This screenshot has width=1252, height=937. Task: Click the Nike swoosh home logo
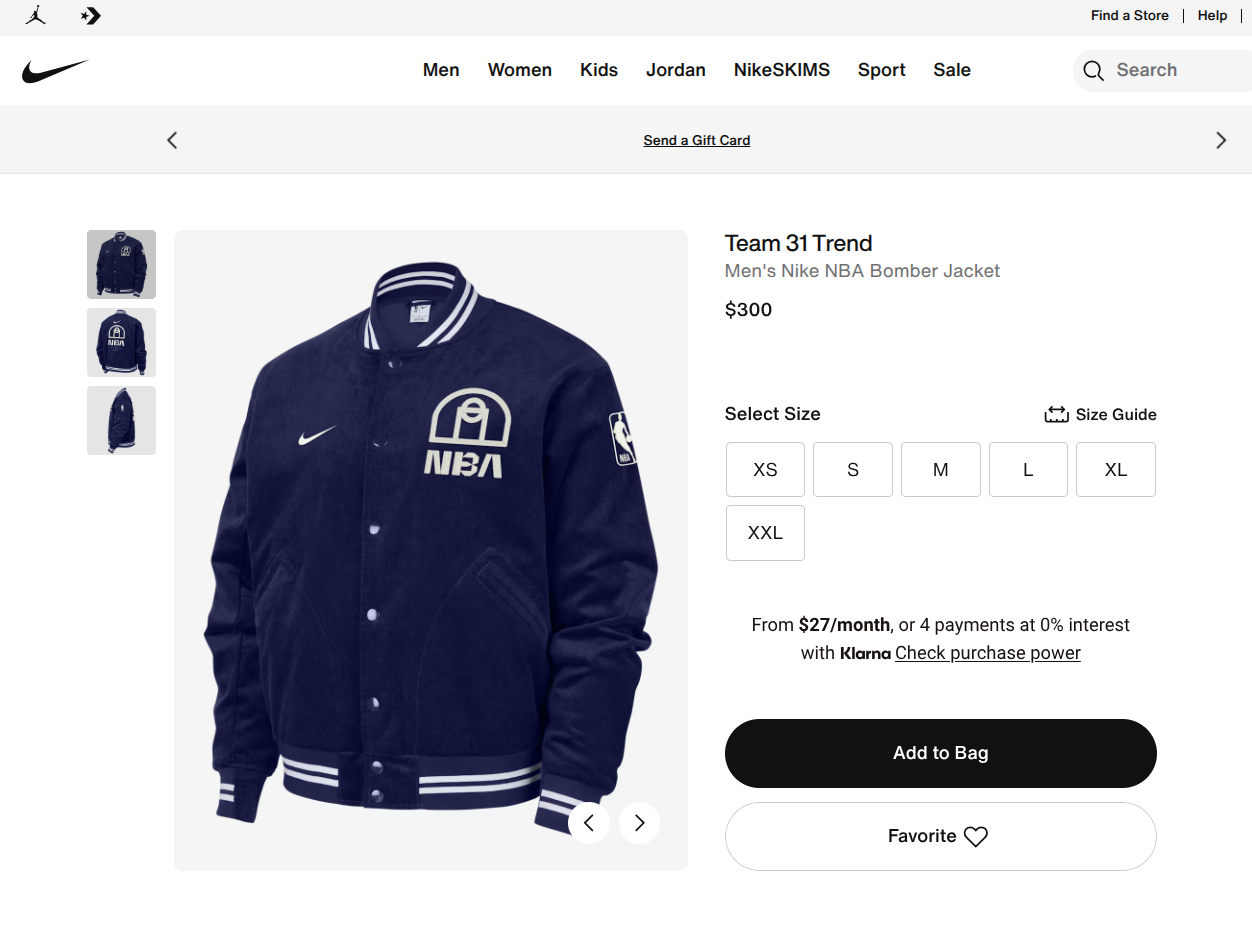click(x=55, y=70)
